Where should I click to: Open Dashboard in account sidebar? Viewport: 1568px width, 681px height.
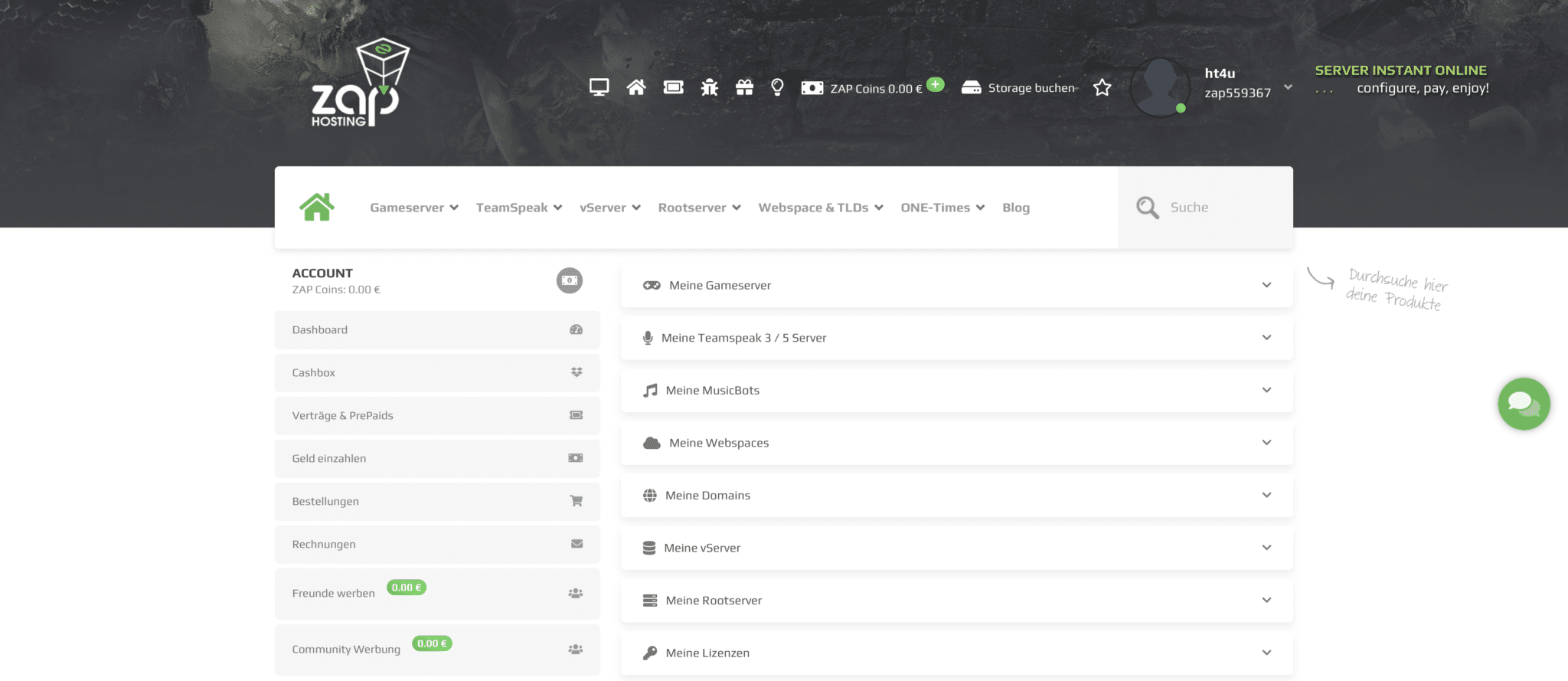point(437,330)
